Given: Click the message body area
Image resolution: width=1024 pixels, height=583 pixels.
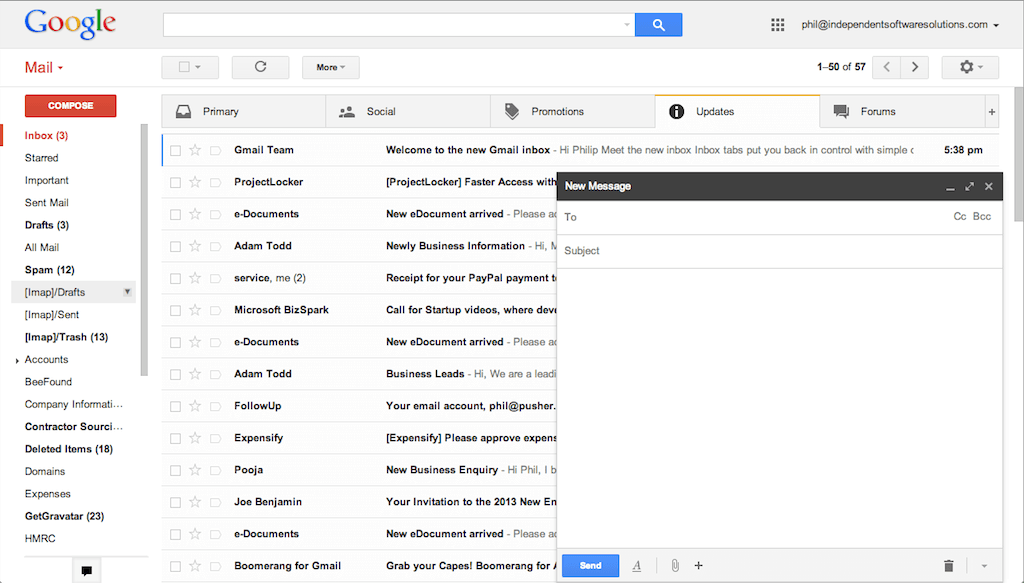Looking at the screenshot, I should pyautogui.click(x=780, y=408).
